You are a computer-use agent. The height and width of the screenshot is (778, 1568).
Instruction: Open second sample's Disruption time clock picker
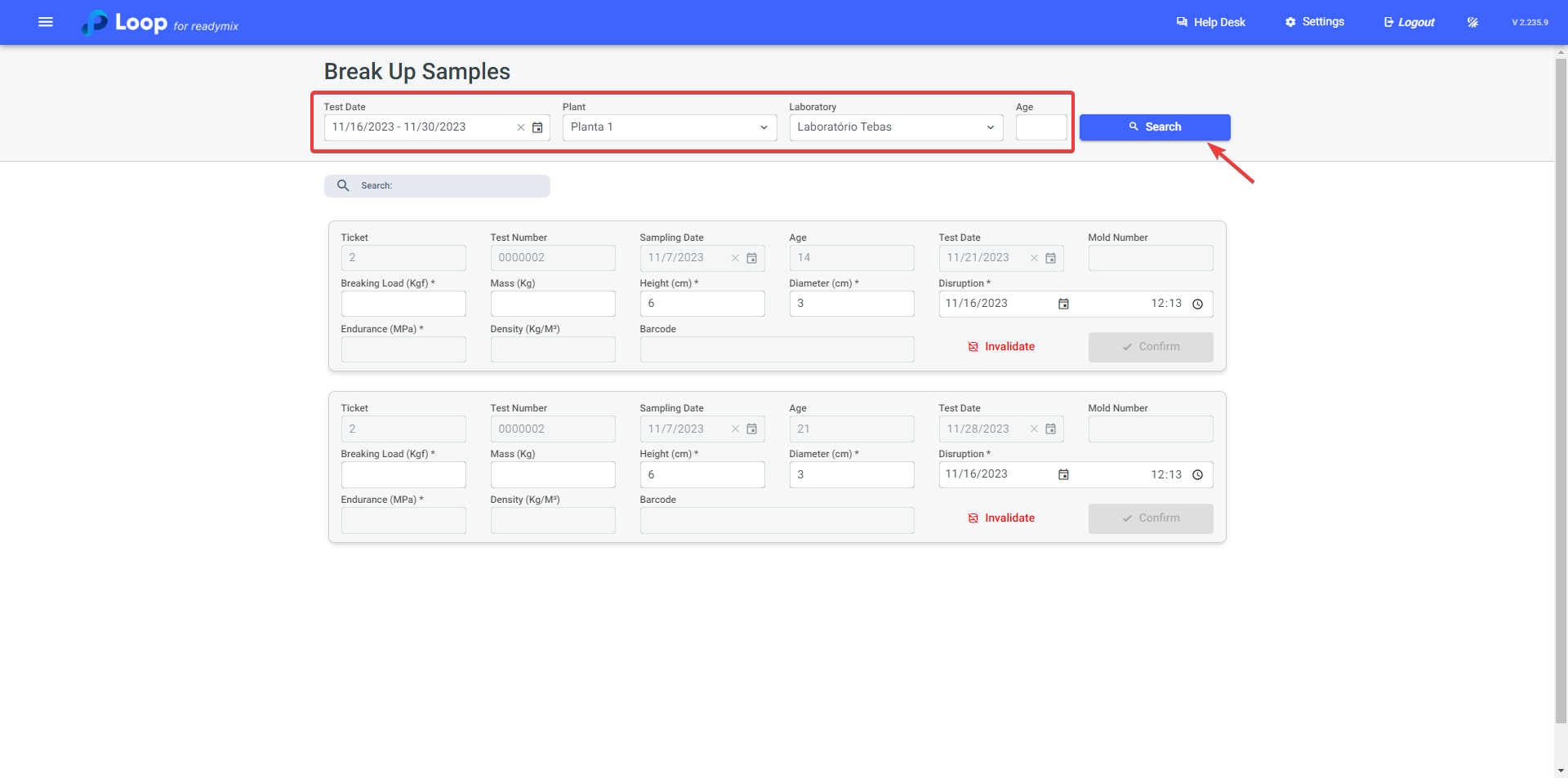[1197, 474]
